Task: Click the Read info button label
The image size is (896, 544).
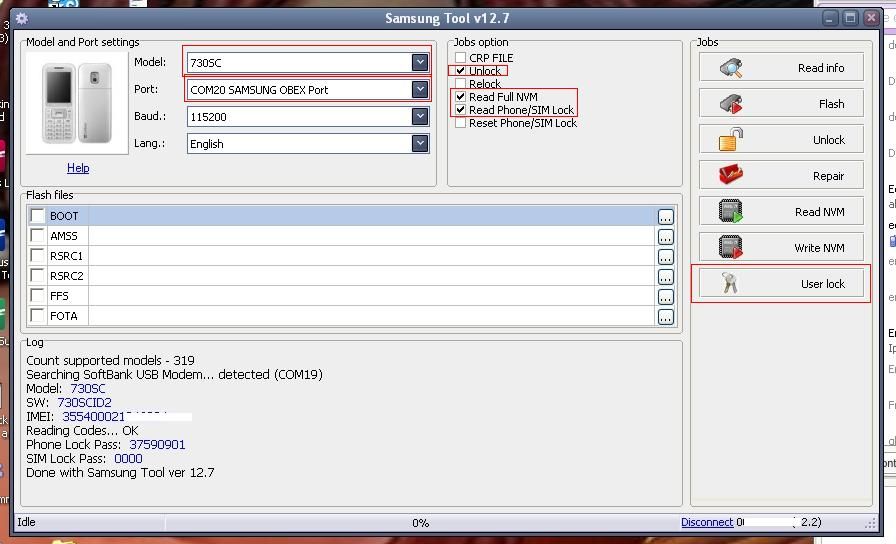Action: pos(821,68)
